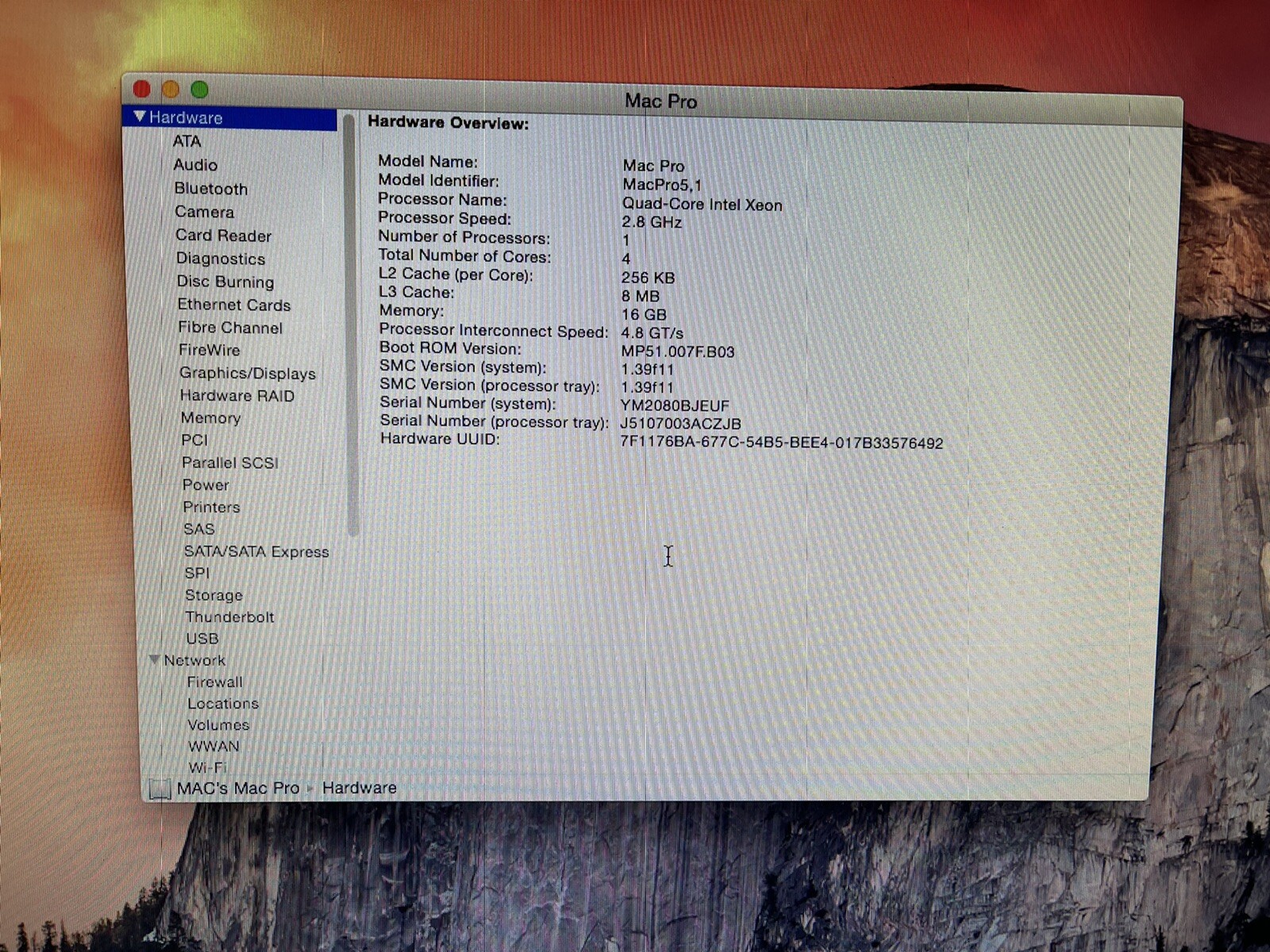Viewport: 1270px width, 952px height.
Task: Select Graphics/Displays in sidebar
Action: pos(248,373)
